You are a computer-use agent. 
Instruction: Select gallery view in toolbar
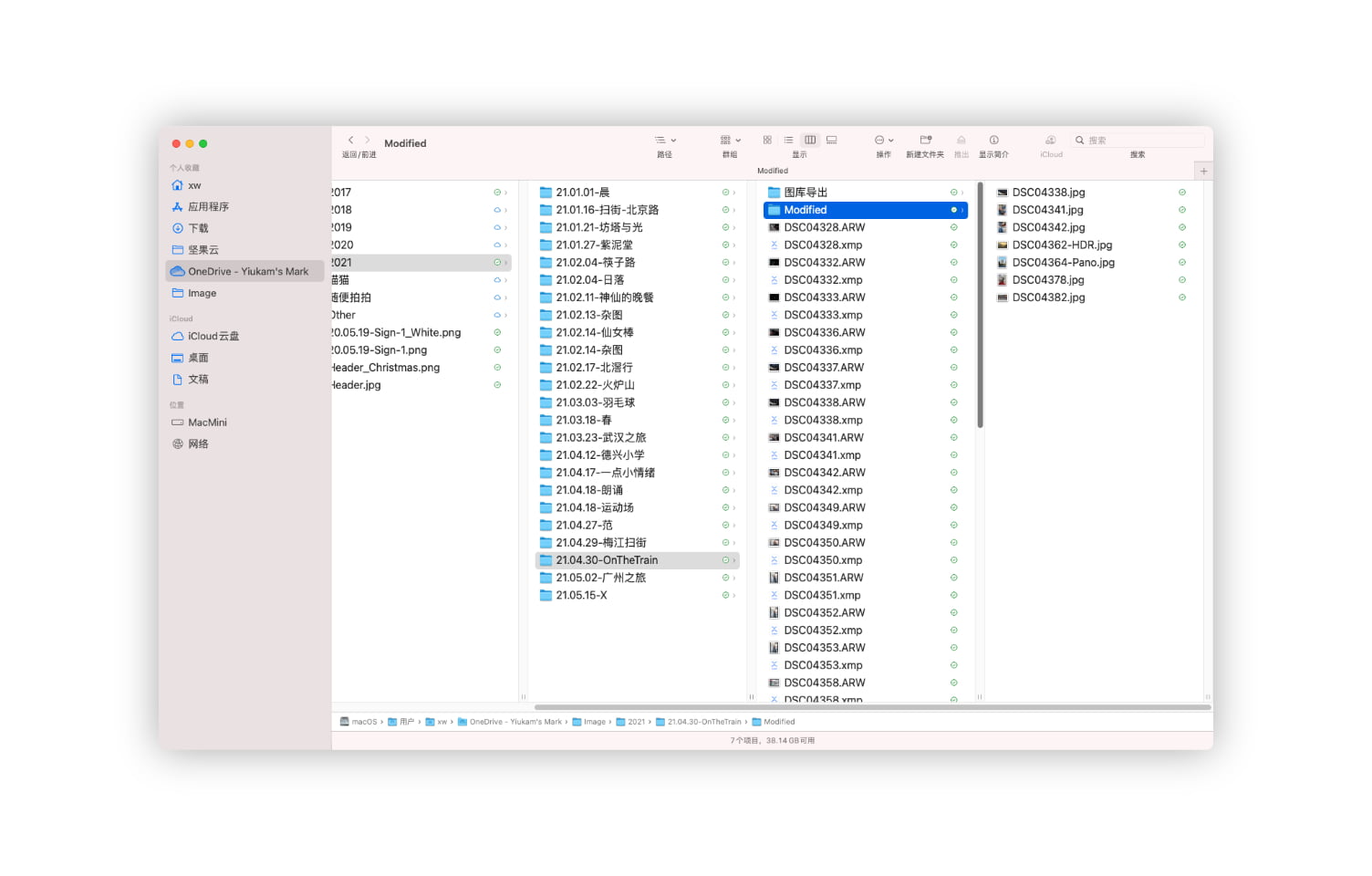[831, 140]
